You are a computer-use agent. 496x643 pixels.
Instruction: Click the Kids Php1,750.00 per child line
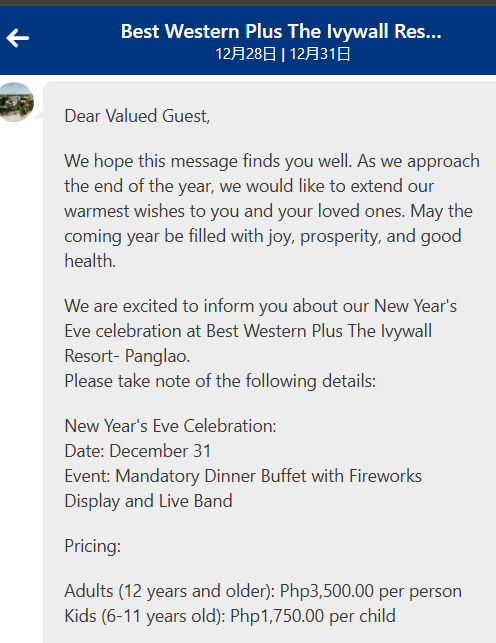point(230,616)
